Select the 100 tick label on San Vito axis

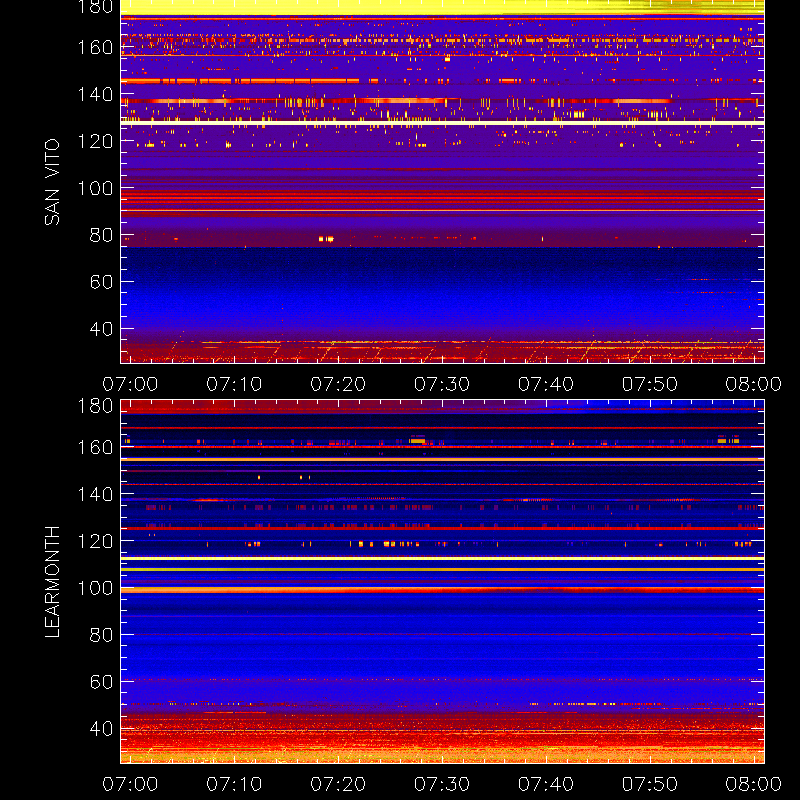click(x=95, y=188)
